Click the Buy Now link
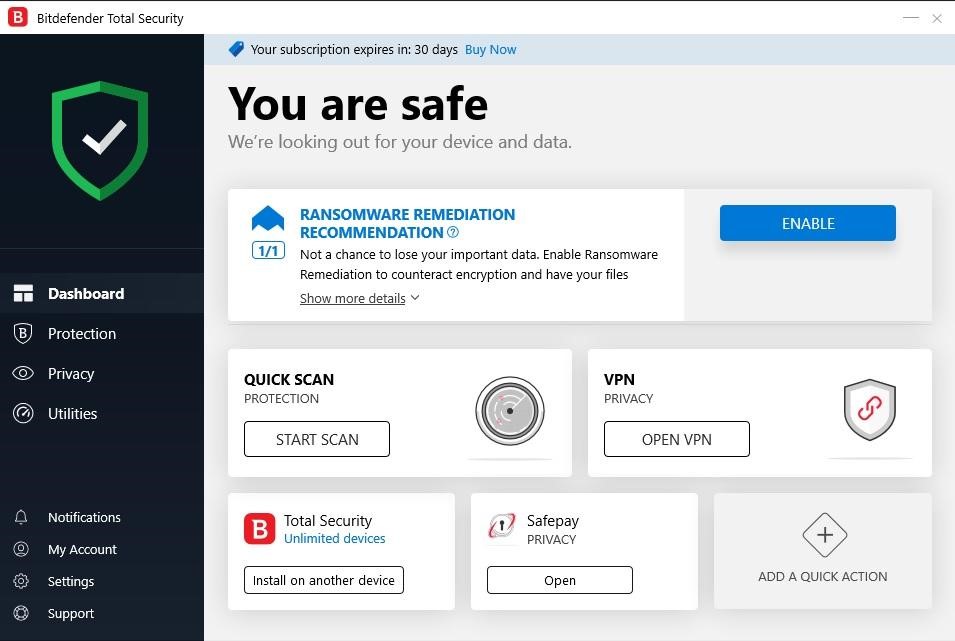 pos(490,49)
